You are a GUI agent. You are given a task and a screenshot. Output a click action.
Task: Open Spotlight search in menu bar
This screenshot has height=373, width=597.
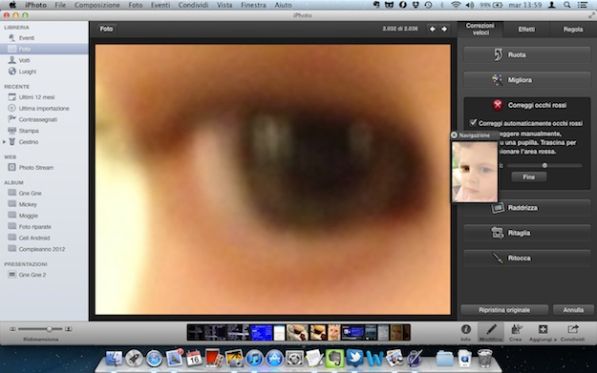pos(567,5)
